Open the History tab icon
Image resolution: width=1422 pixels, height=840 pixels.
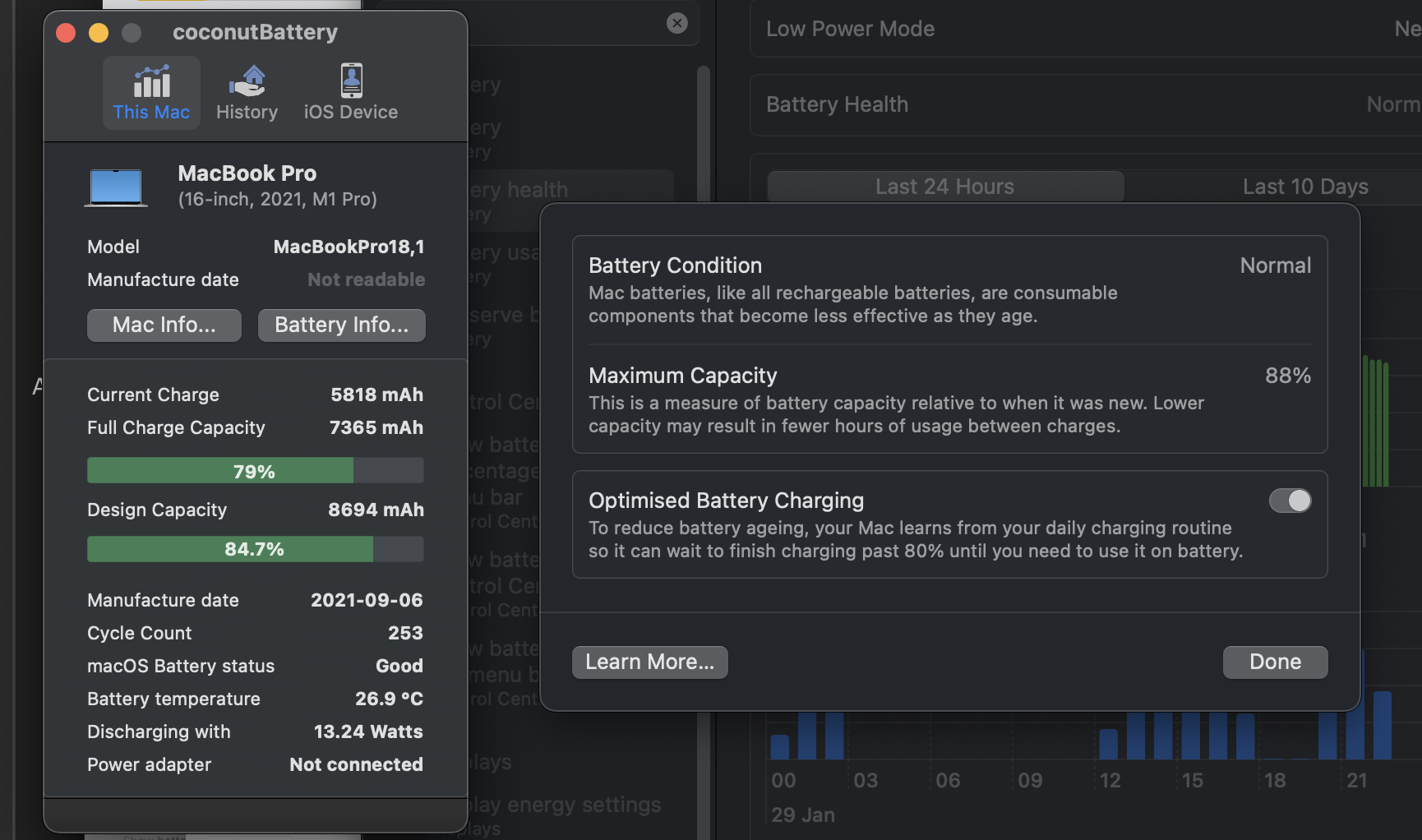247,82
